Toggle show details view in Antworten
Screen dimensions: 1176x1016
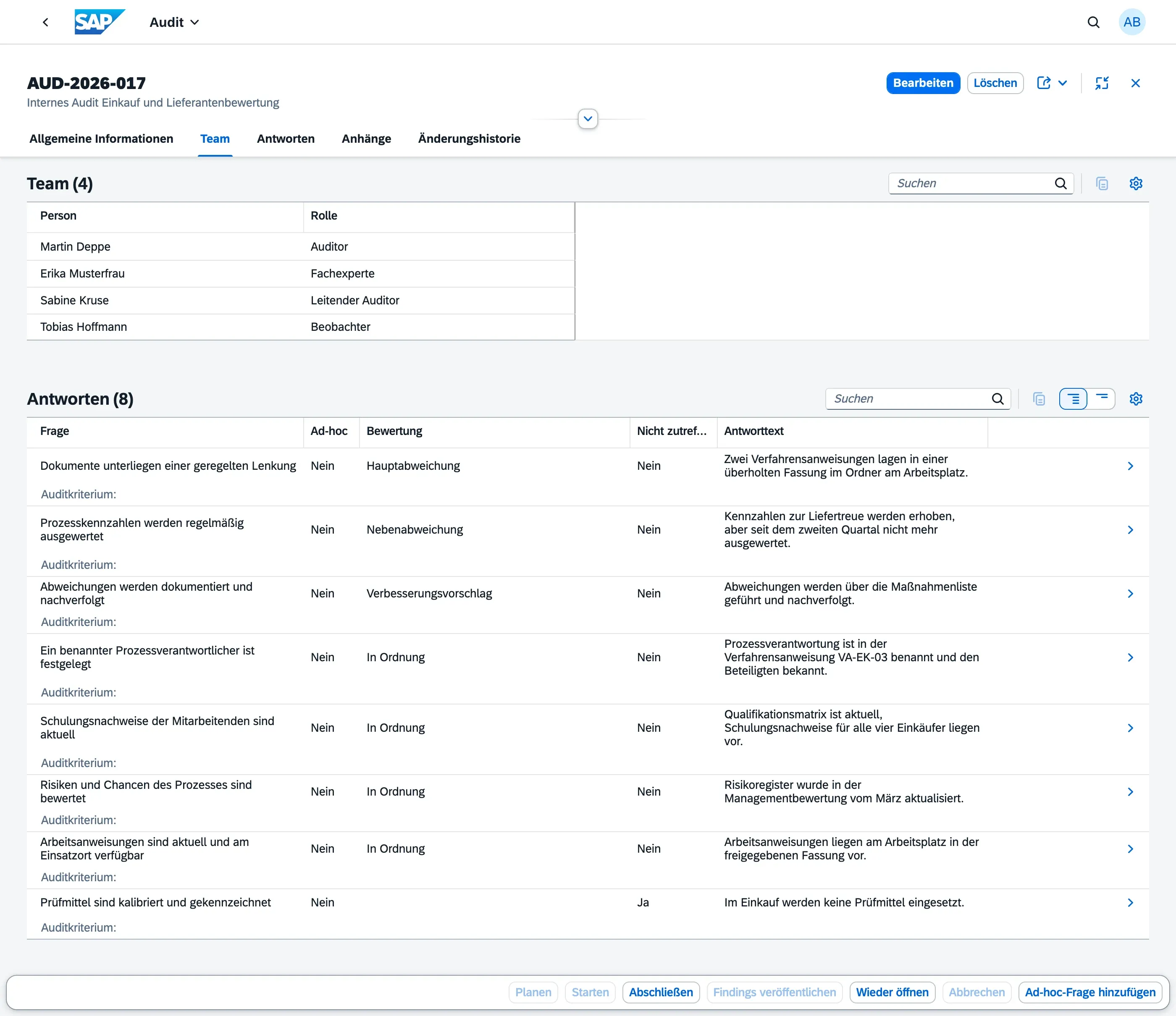coord(1073,399)
